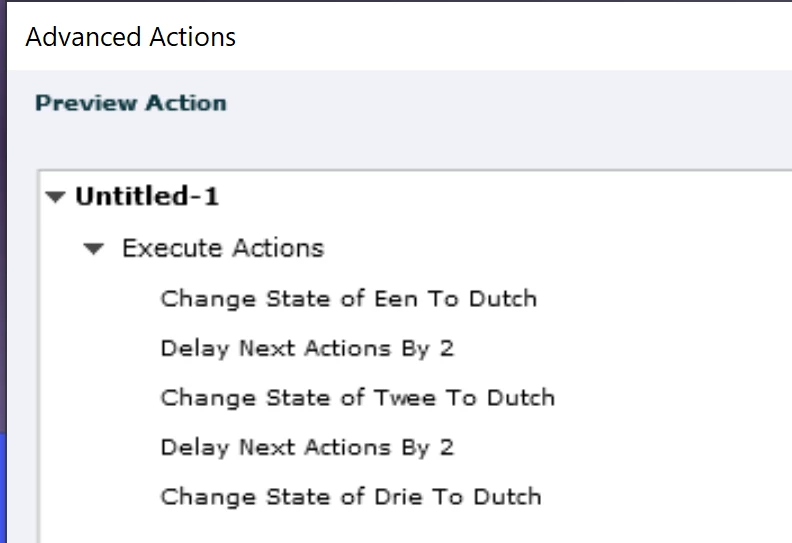Collapse the Execute Actions disclosure triangle
The width and height of the screenshot is (792, 543).
93,249
